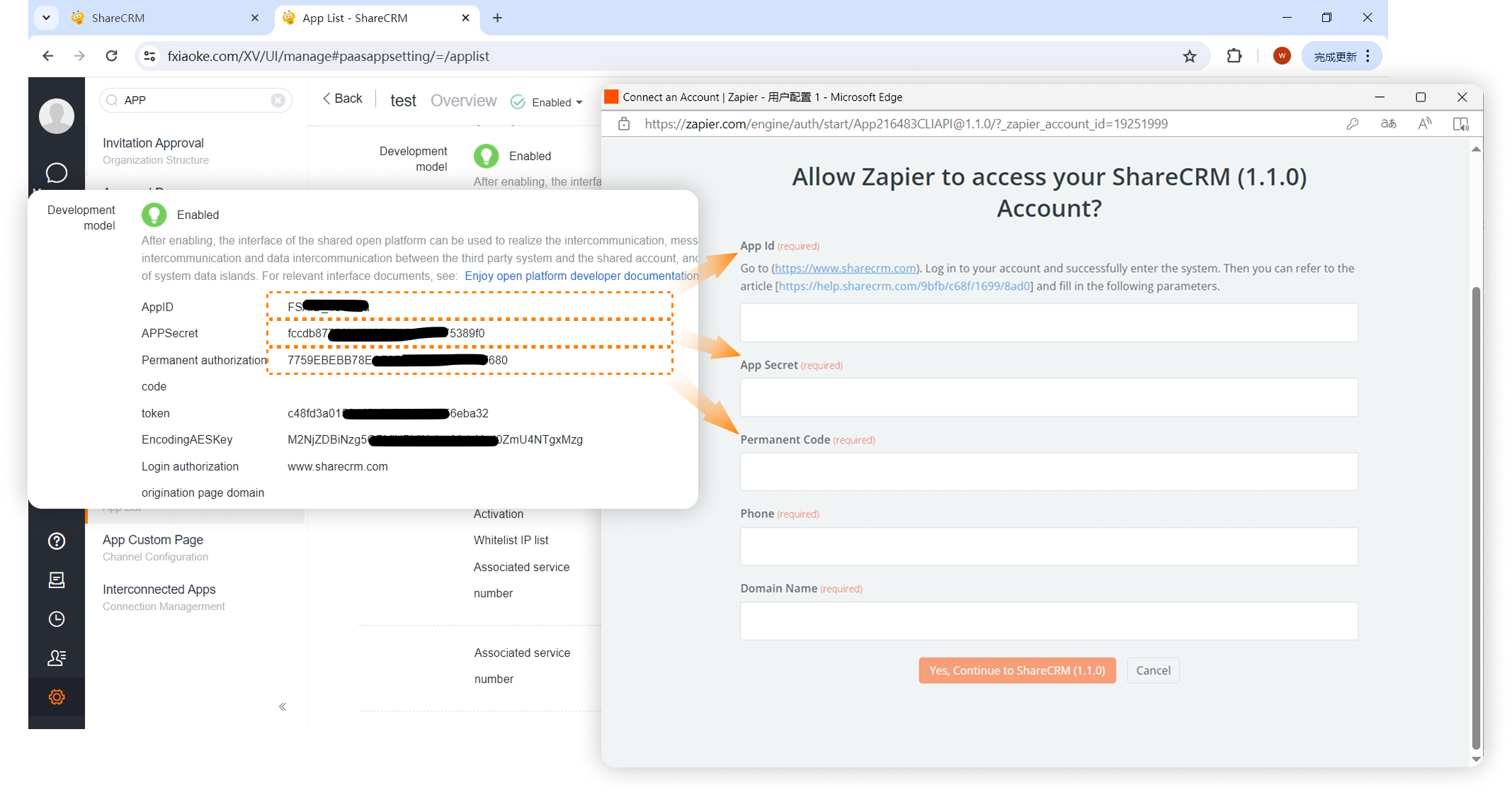This screenshot has height=795, width=1512.
Task: Click the read aloud icon in Edge
Action: click(1425, 124)
